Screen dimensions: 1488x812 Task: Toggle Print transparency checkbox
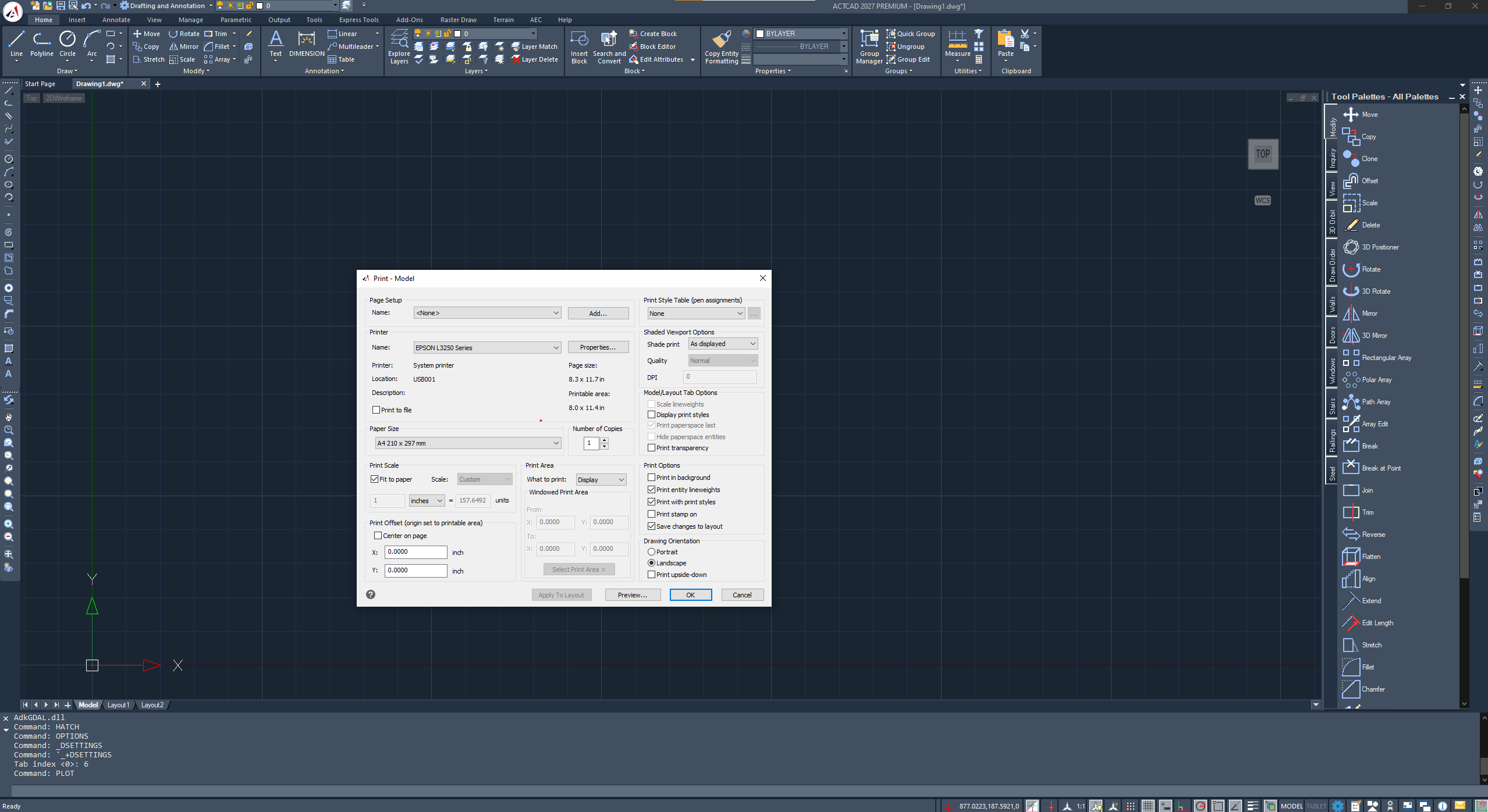pyautogui.click(x=652, y=448)
